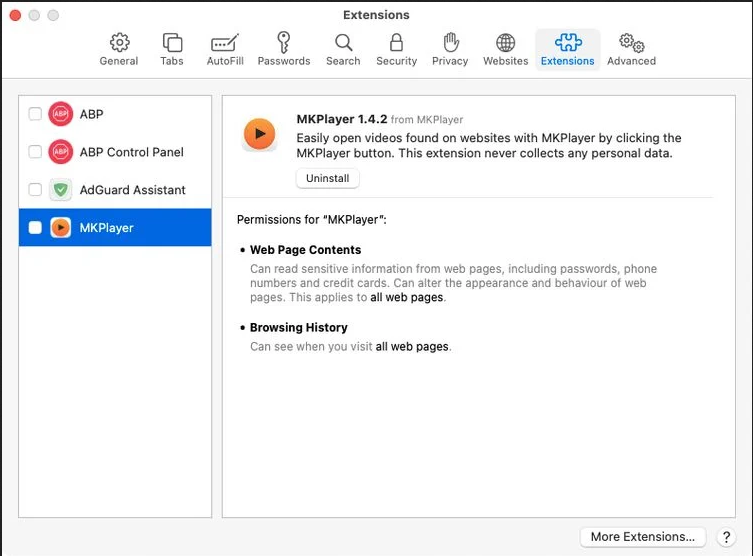Click the Permissions for "MKPlayer" text

point(312,219)
